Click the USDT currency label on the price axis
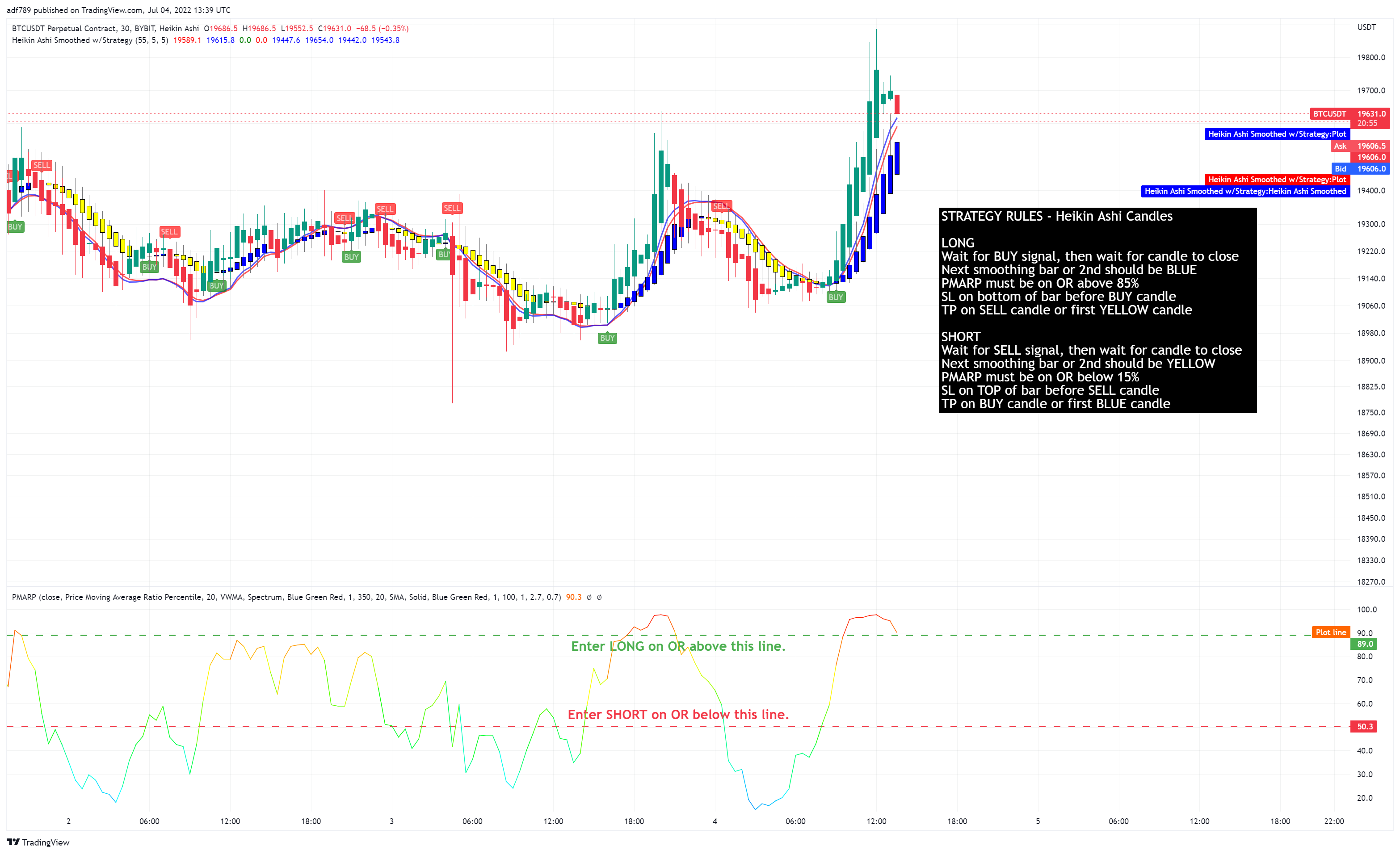Screen dimensions: 1400x854 click(x=1366, y=27)
